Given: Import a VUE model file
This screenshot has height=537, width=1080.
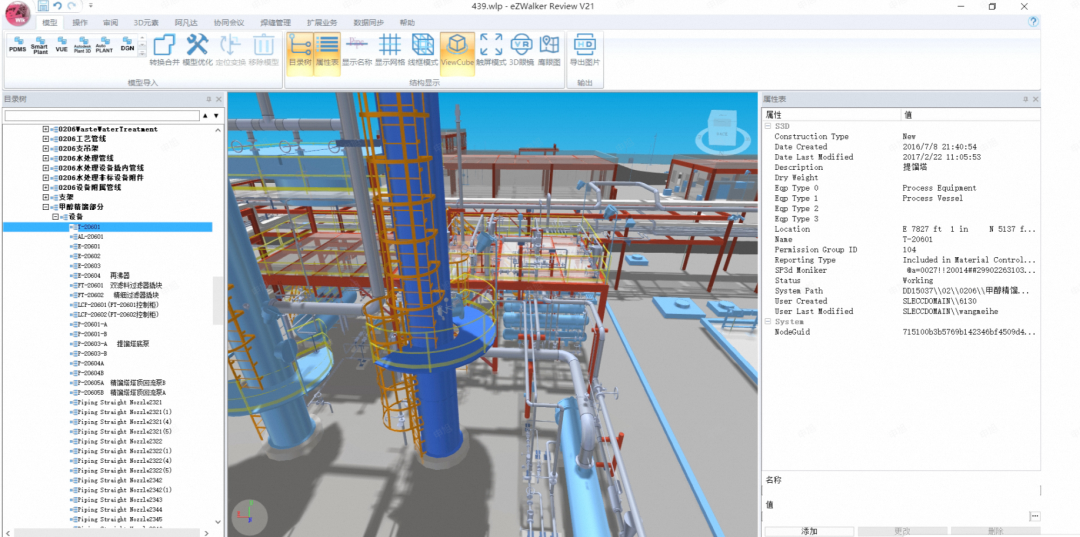Looking at the screenshot, I should [61, 45].
